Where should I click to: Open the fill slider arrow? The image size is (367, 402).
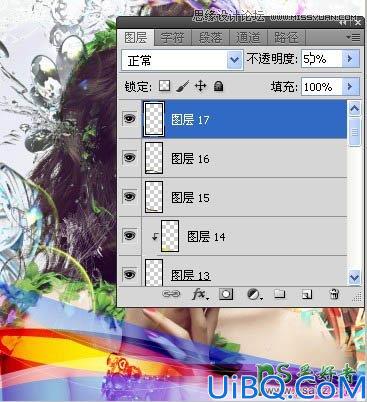click(x=351, y=87)
